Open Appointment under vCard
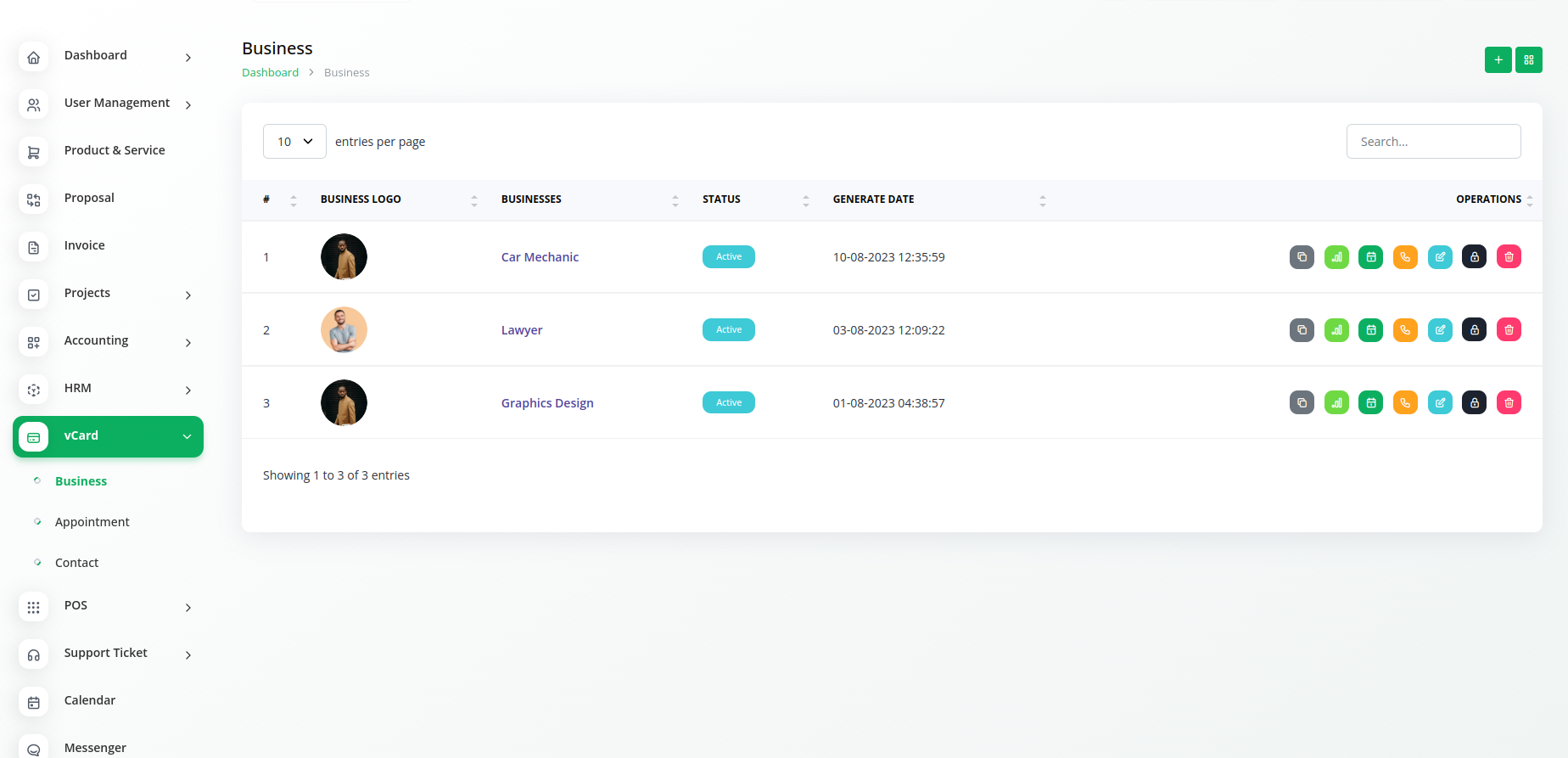 click(x=92, y=522)
